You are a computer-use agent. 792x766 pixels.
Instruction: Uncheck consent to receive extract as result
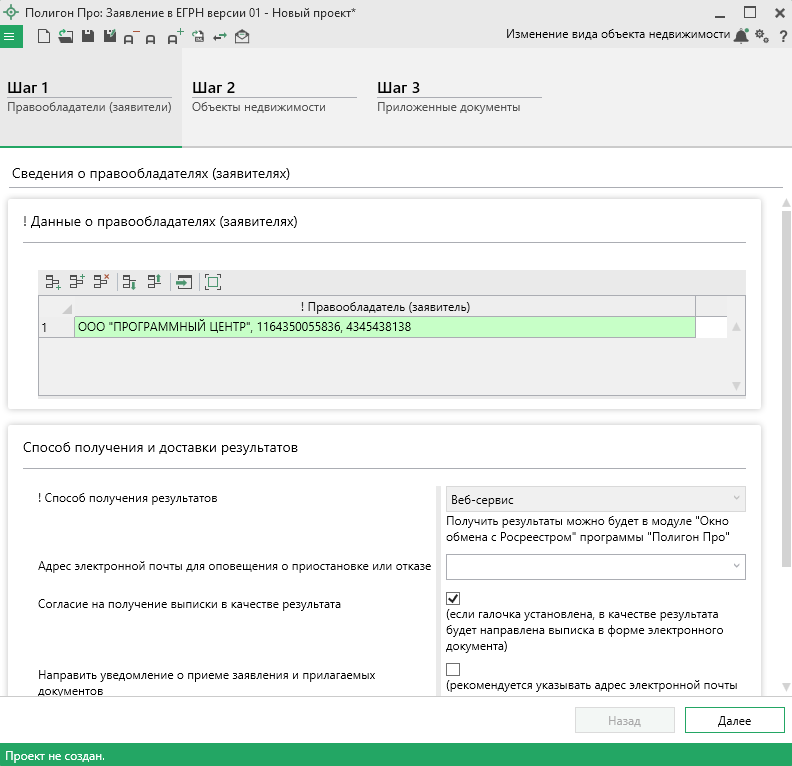pyautogui.click(x=453, y=598)
